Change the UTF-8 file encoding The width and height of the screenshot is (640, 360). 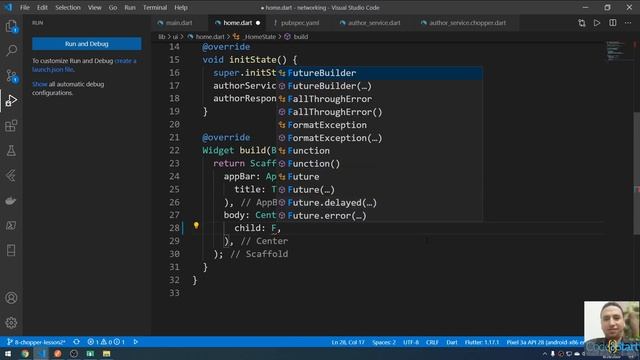point(411,342)
